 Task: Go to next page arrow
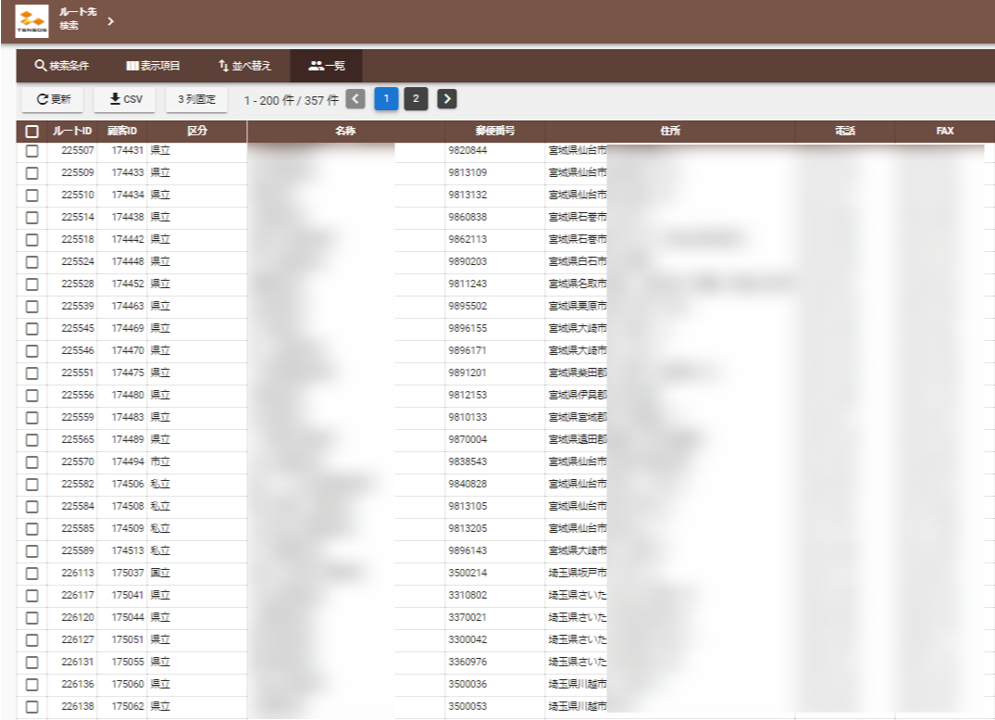point(447,98)
